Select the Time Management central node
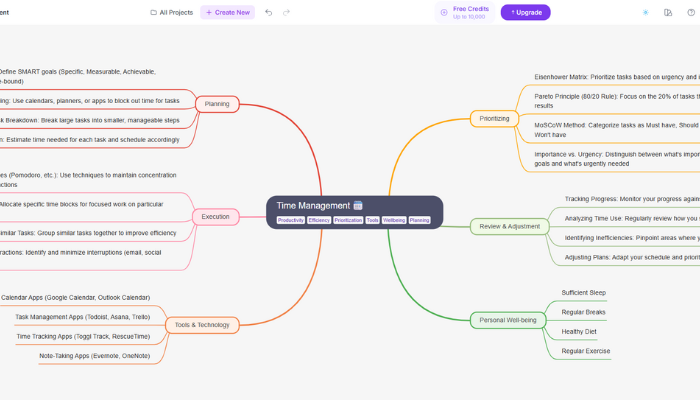Viewport: 700px width, 400px height. tap(354, 212)
